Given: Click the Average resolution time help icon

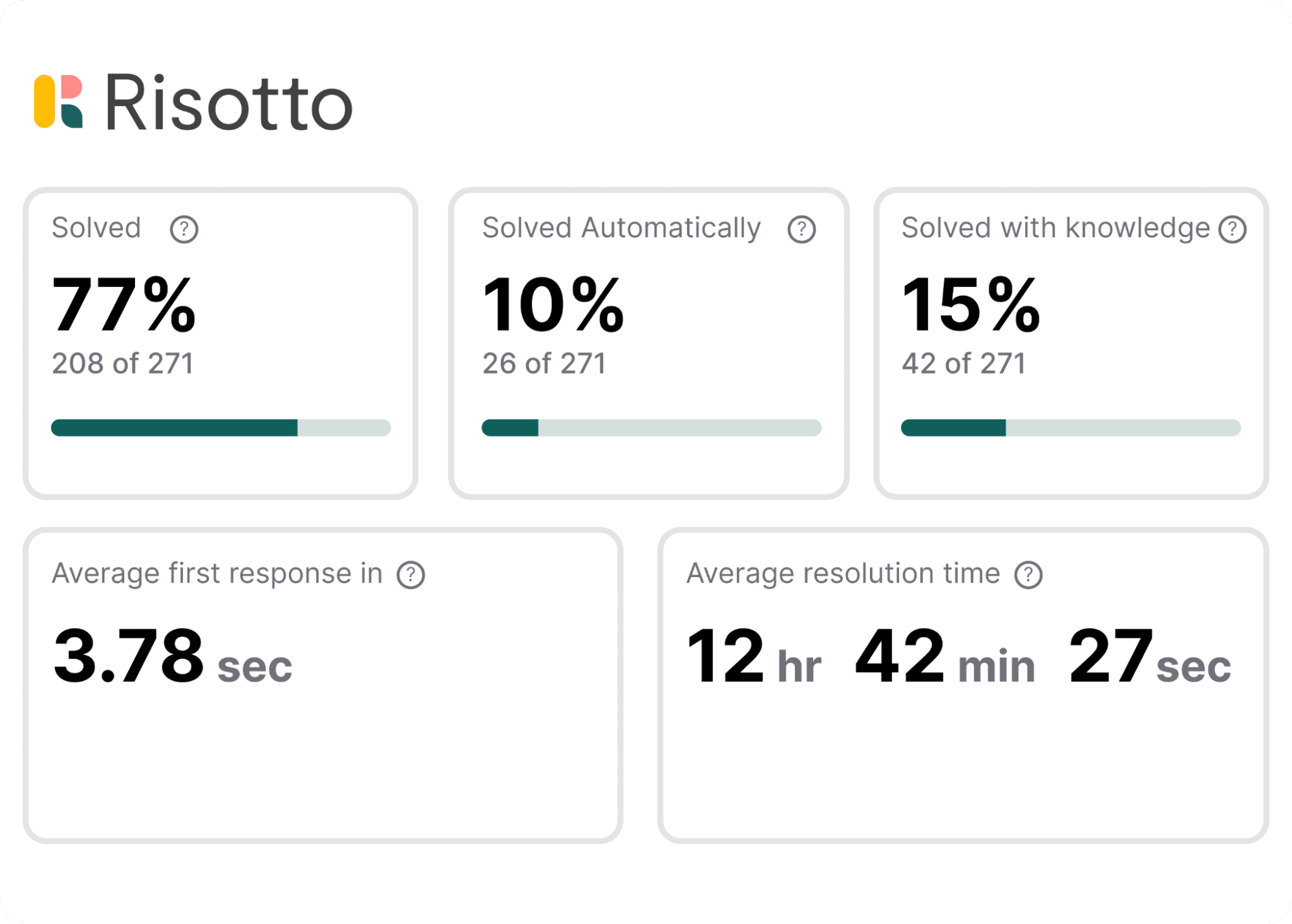Looking at the screenshot, I should tap(1028, 572).
